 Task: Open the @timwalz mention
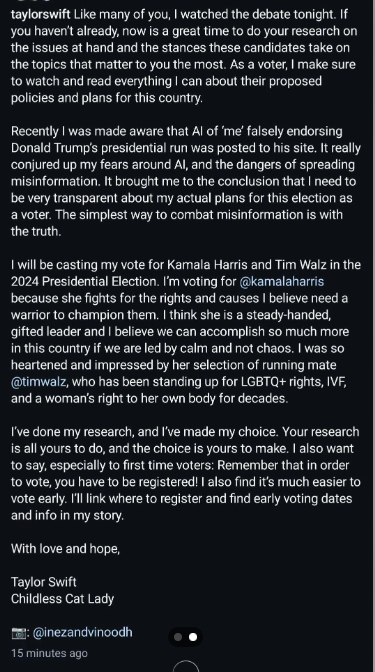click(x=39, y=381)
